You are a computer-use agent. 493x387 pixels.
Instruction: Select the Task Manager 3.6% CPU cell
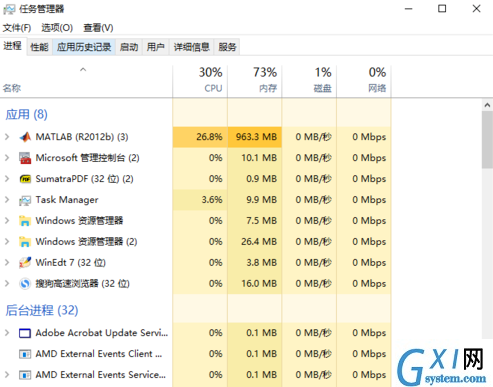200,200
